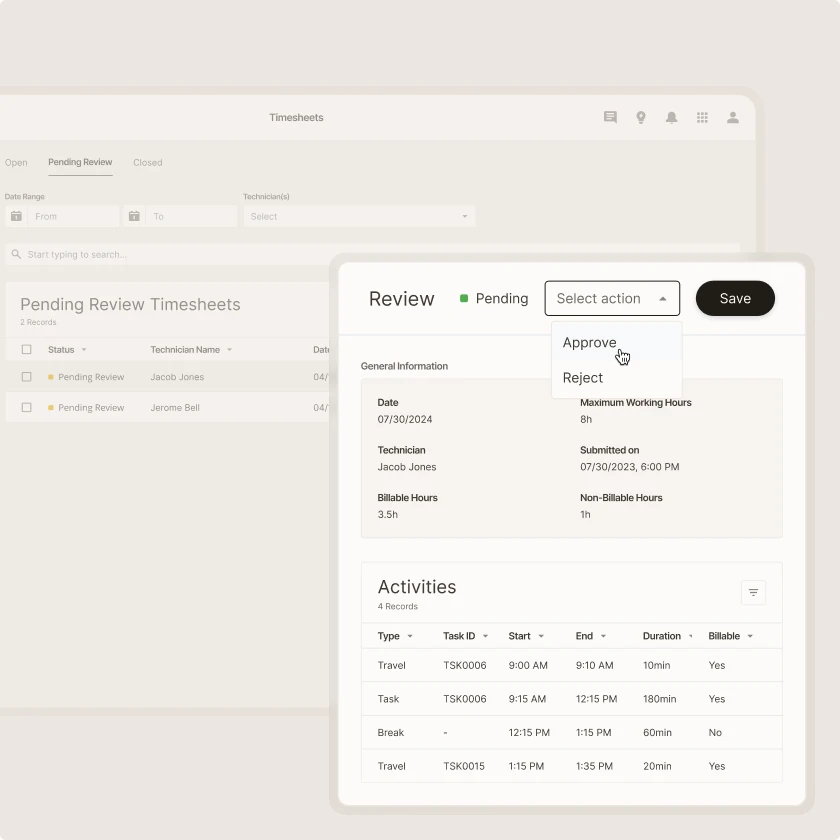
Task: Sort Activities by Type column
Action: [x=410, y=636]
